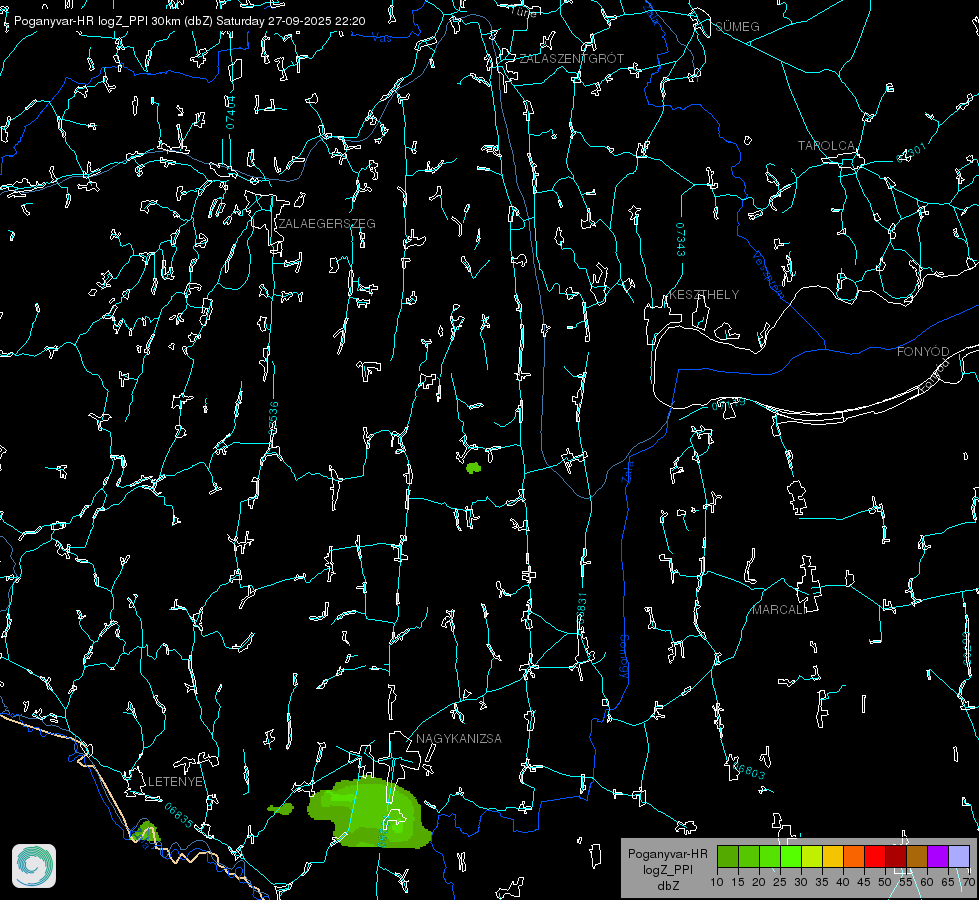Screen dimensions: 979x900
Task: Pick the orange 40-45 dBZ swatch
Action: [854, 857]
